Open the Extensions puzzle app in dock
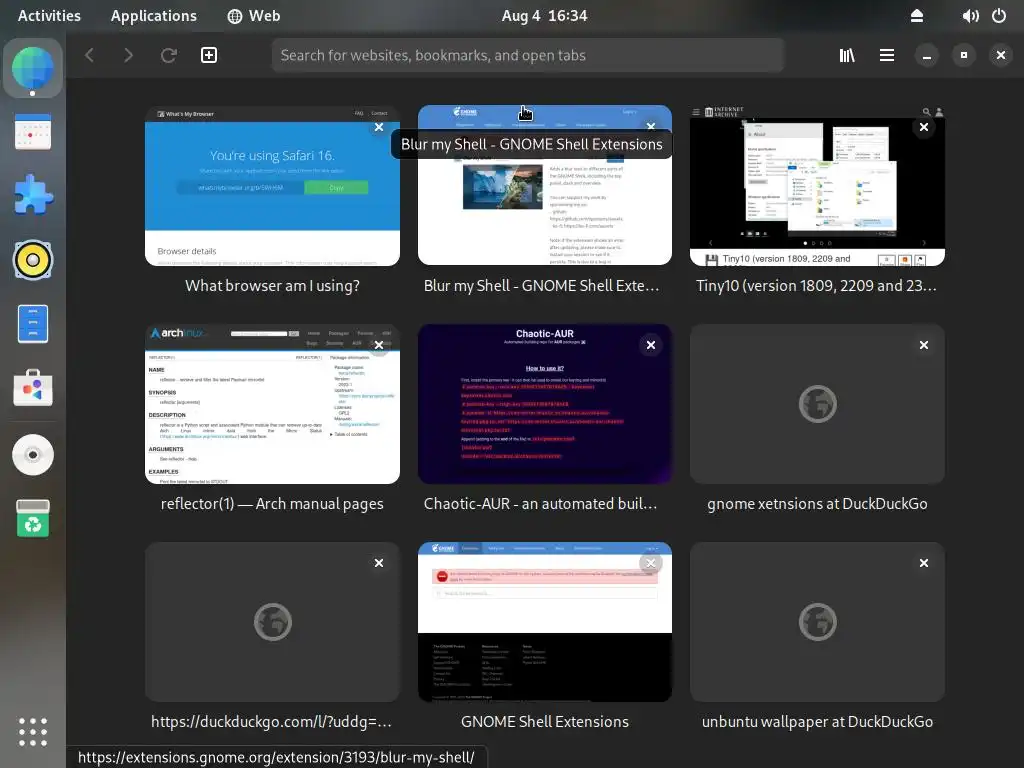 click(33, 195)
